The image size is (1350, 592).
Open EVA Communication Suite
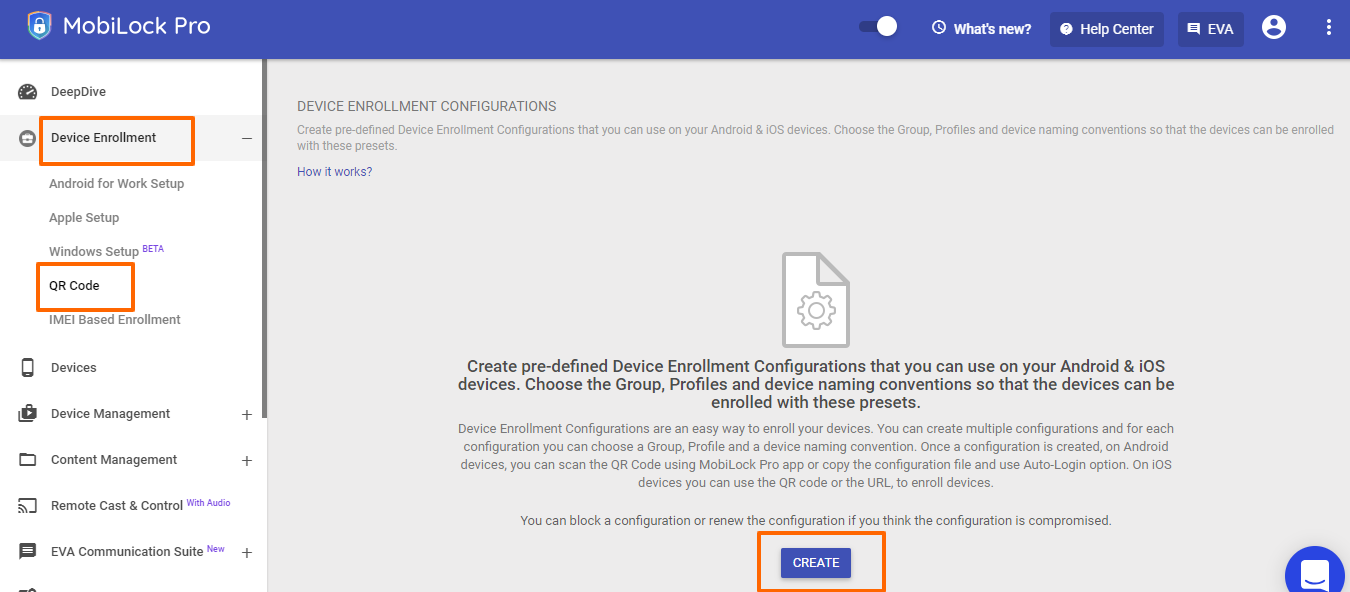(x=127, y=552)
